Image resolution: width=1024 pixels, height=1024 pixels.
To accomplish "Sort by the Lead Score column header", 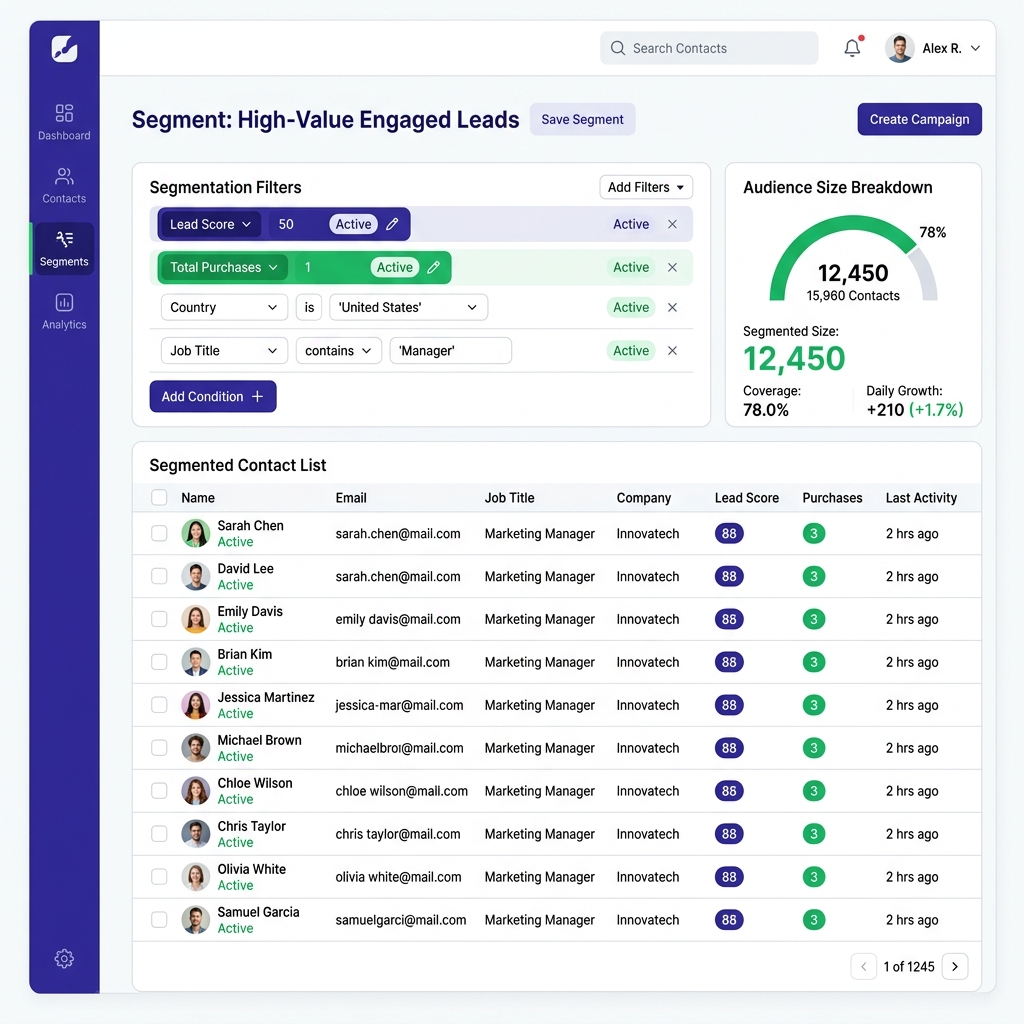I will (x=746, y=498).
